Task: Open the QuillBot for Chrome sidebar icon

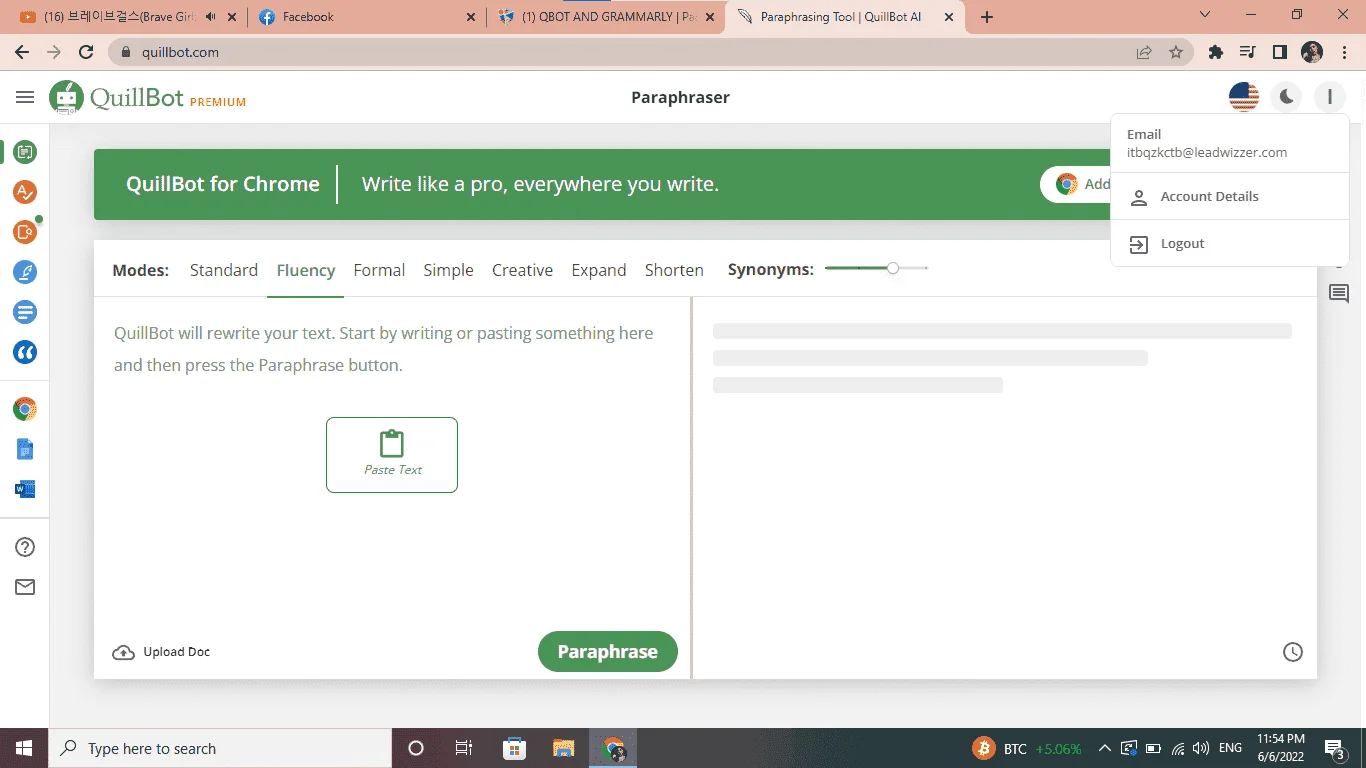Action: pyautogui.click(x=25, y=409)
